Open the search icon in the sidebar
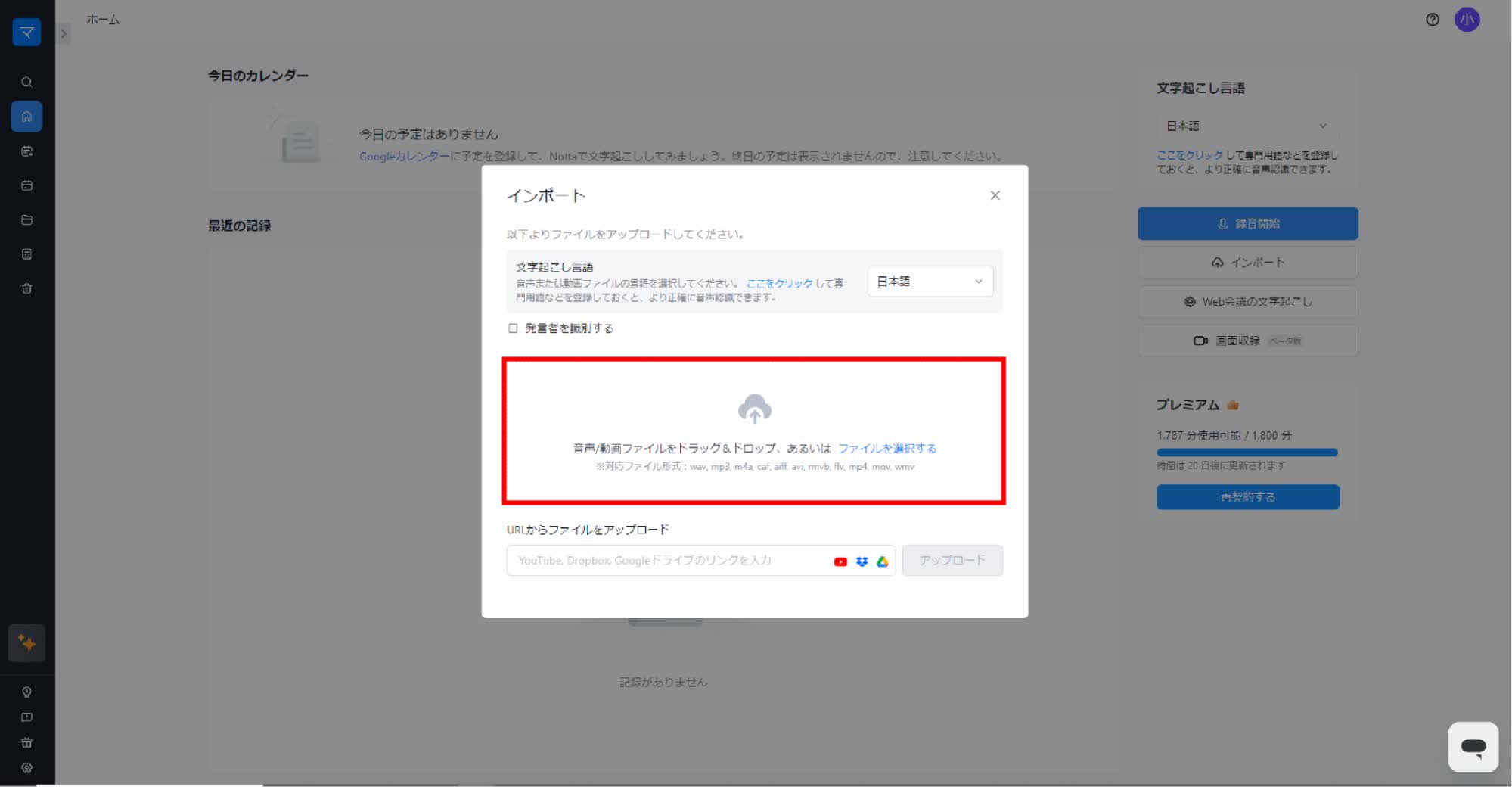The width and height of the screenshot is (1512, 787). 26,82
